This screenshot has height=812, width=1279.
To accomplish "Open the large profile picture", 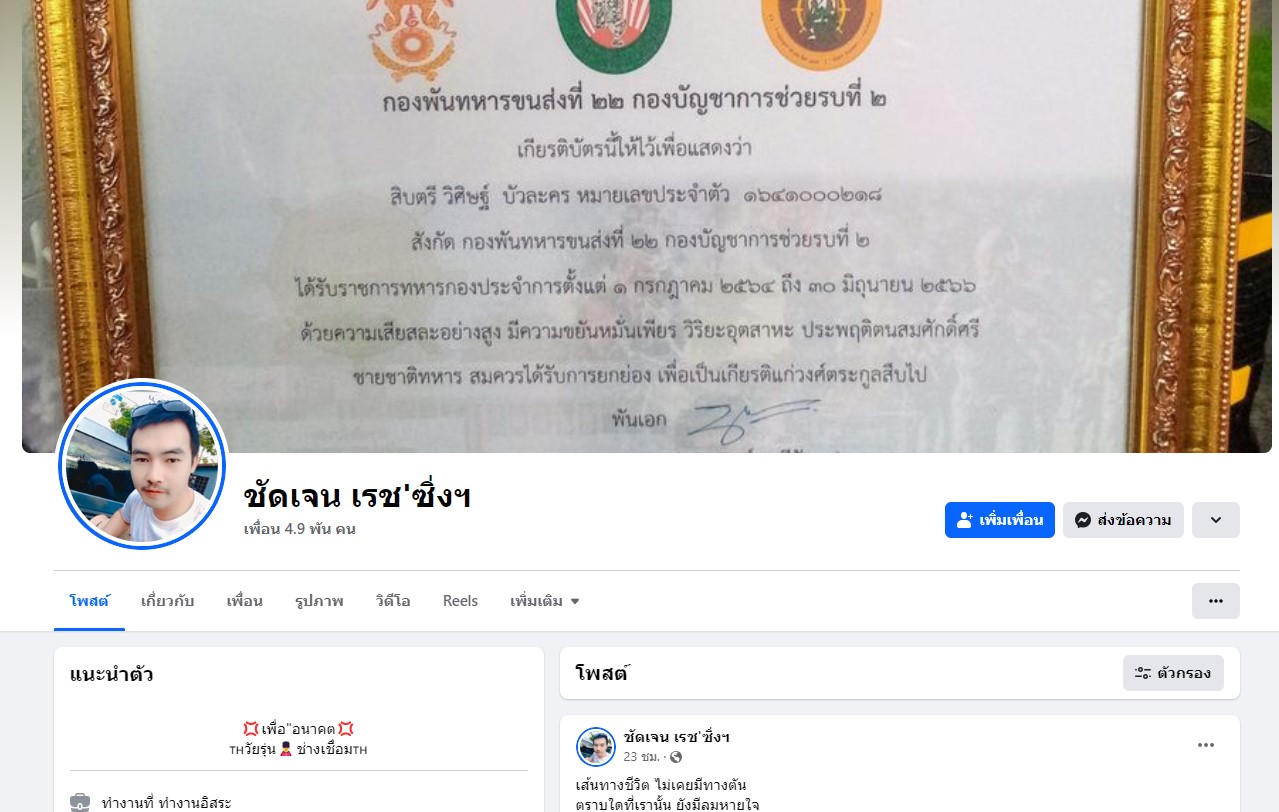I will coord(142,465).
